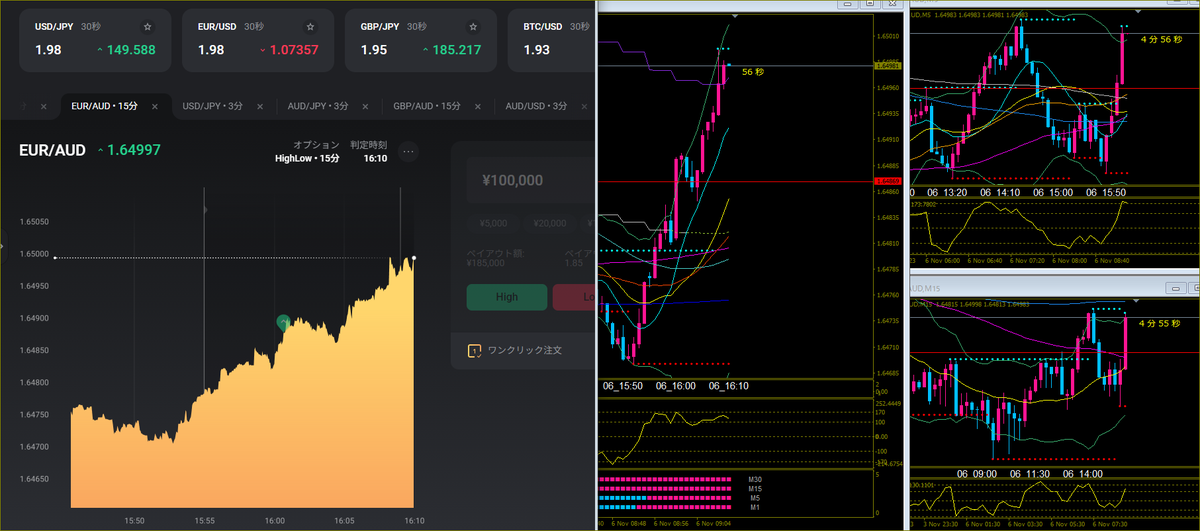
Task: Click the green trade entry marker on EUR/AUD chart
Action: (283, 322)
